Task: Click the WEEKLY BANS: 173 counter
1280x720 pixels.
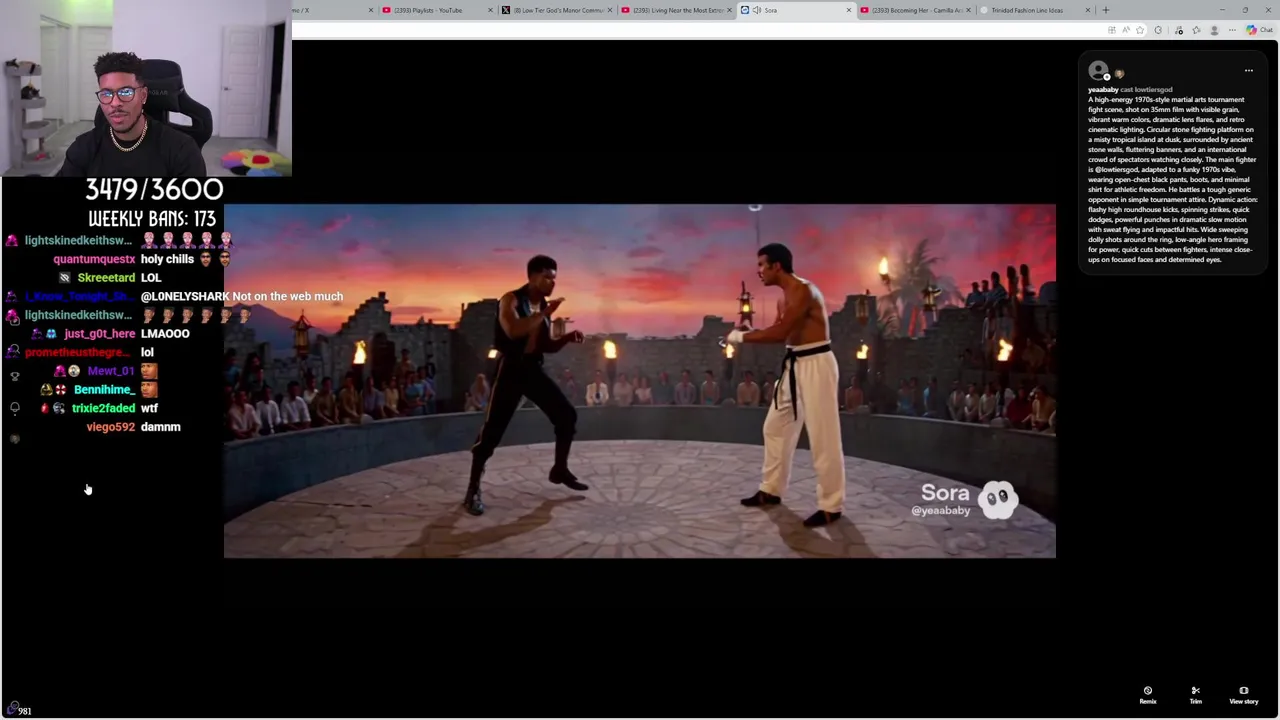Action: click(152, 218)
